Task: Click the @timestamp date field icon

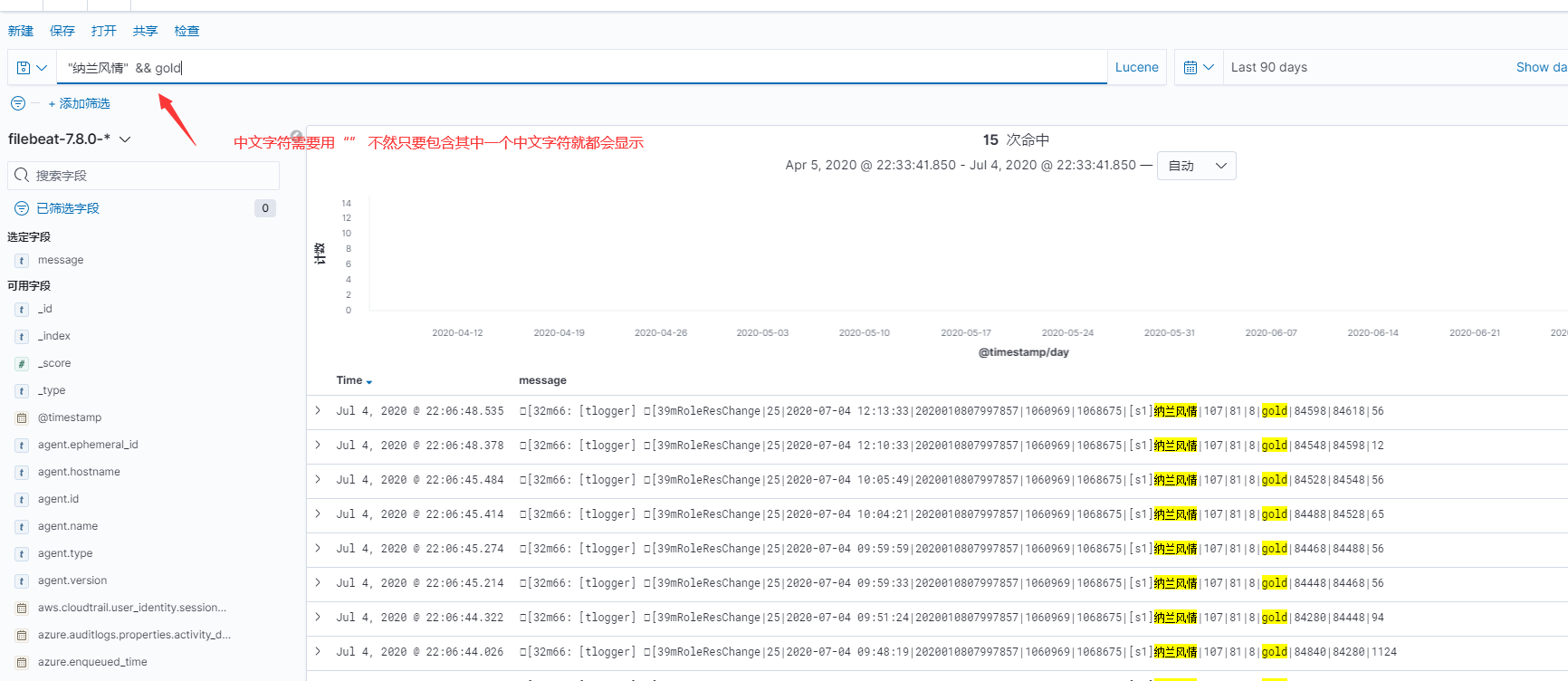Action: tap(22, 417)
